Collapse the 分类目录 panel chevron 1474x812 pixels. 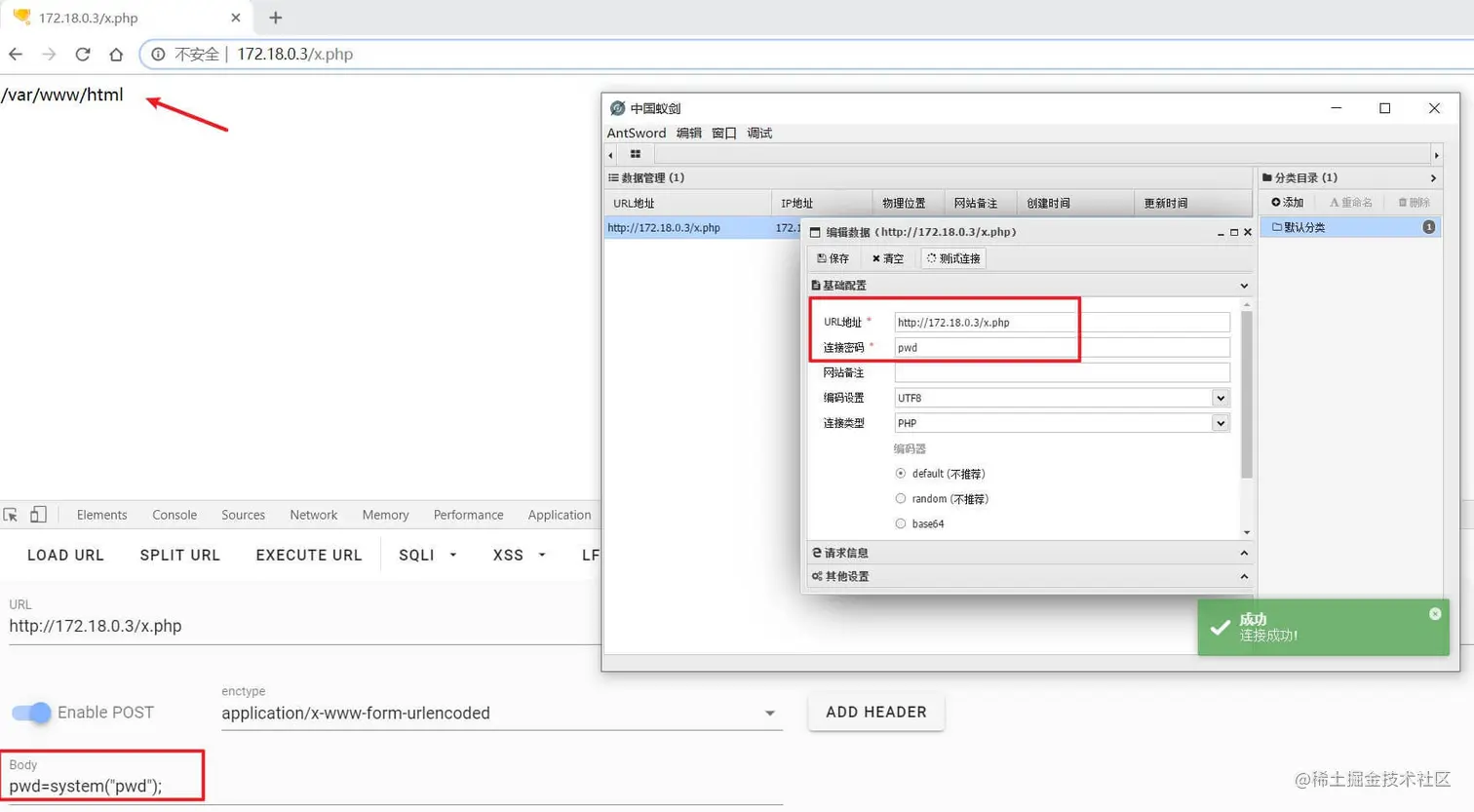point(1433,178)
